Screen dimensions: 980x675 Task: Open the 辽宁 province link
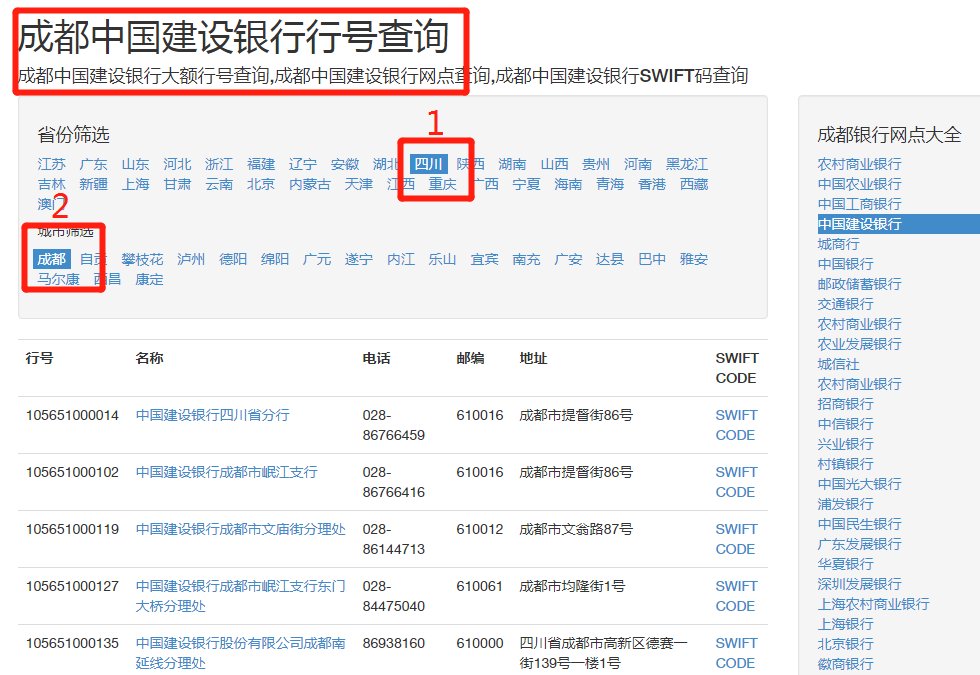click(x=302, y=164)
